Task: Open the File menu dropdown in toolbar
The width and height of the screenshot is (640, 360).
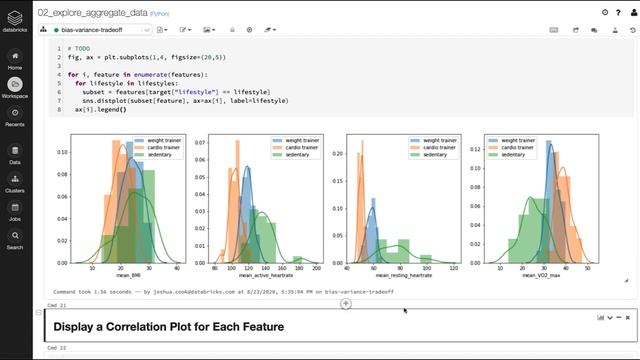Action: 162,30
